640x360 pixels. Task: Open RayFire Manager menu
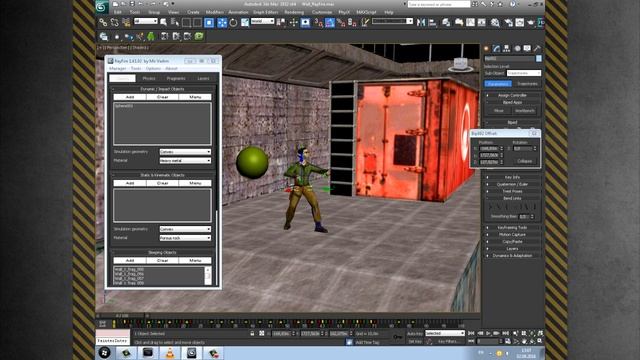pyautogui.click(x=117, y=68)
